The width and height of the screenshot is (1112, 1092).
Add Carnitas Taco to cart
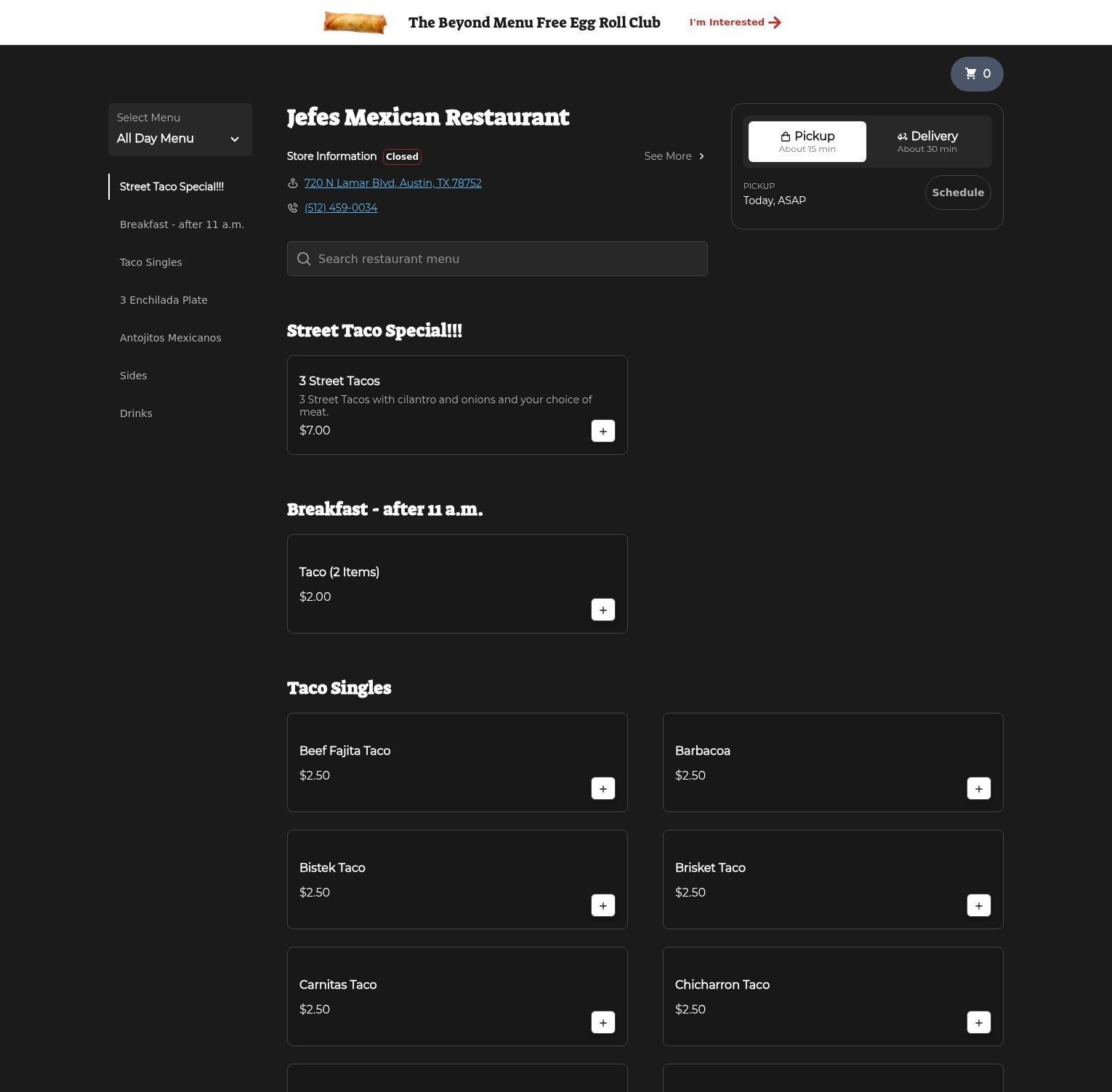point(603,1022)
